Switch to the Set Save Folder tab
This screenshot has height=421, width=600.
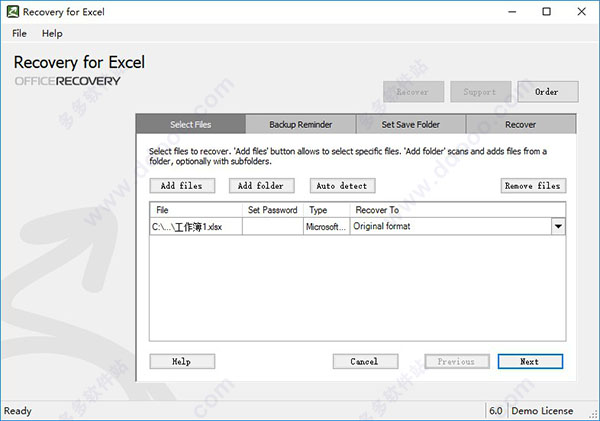click(x=411, y=124)
